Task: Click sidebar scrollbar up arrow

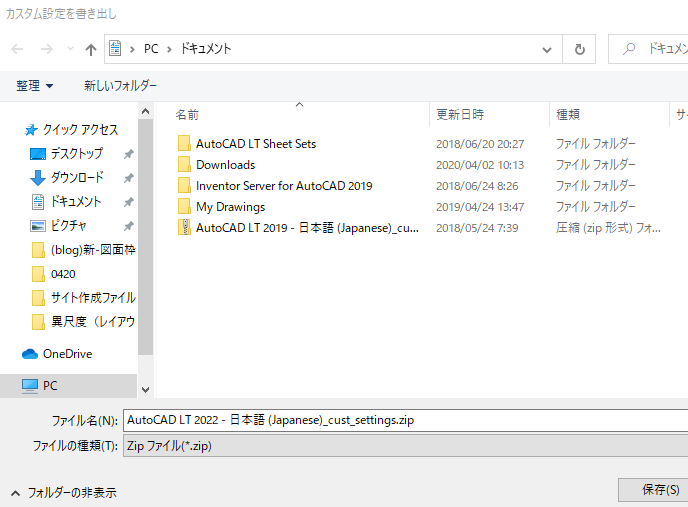Action: pos(146,111)
